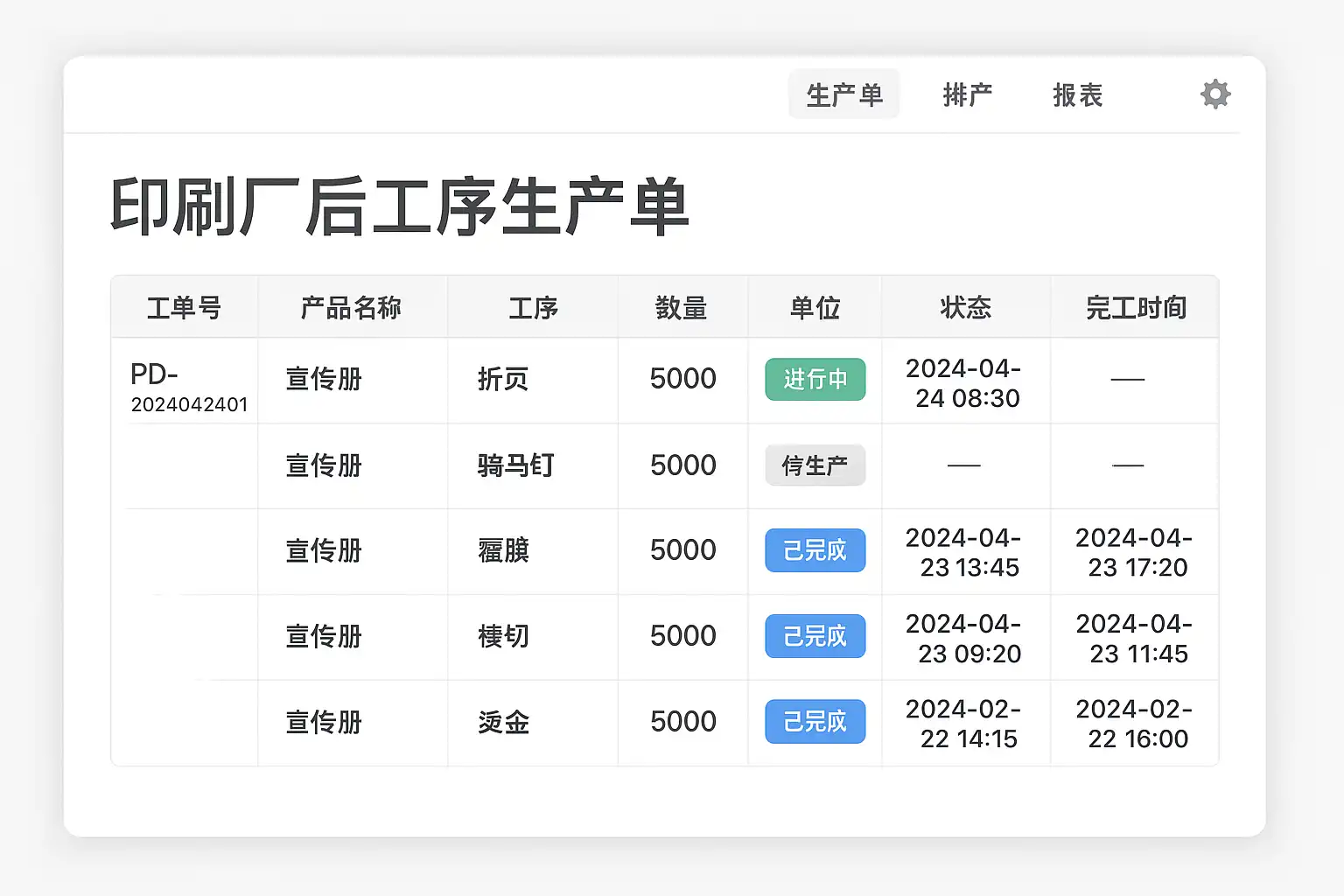1344x896 pixels.
Task: Switch to the 生产单 tab
Action: 843,94
